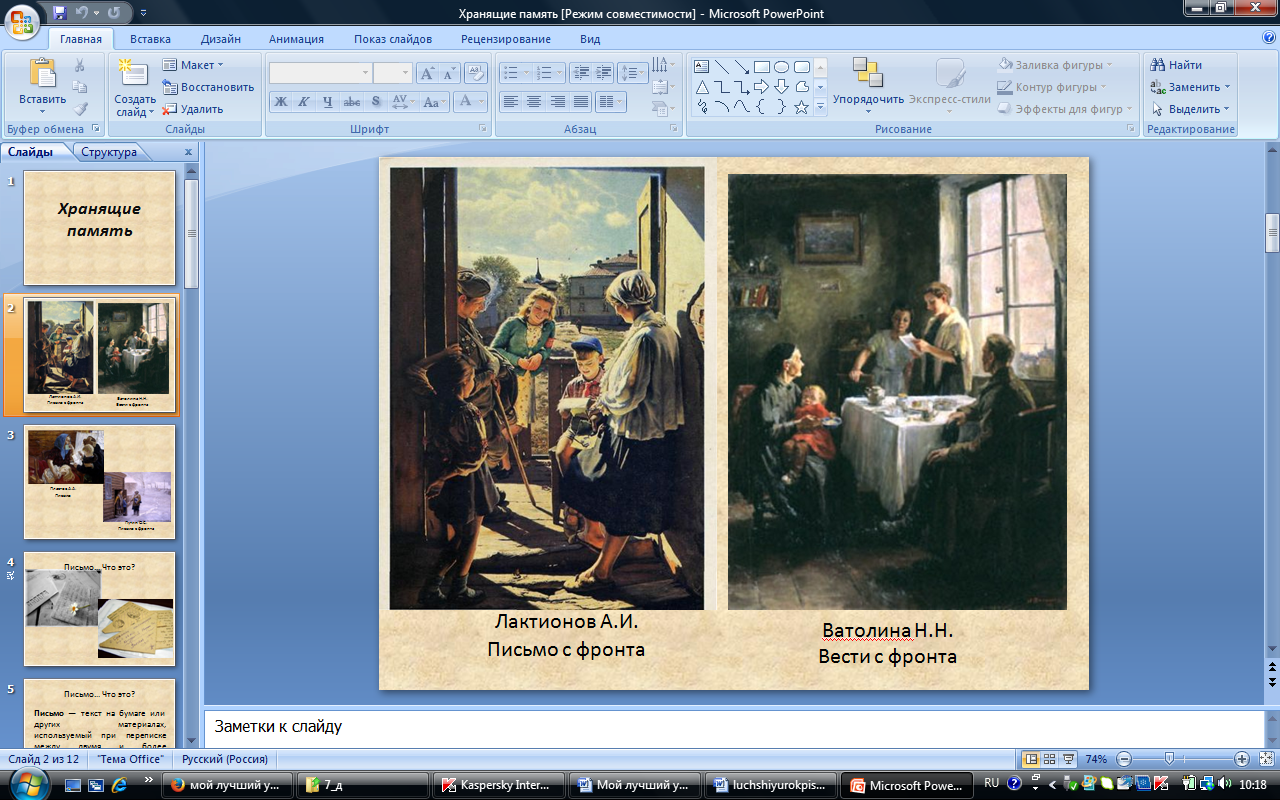Toggle text shadow S formatting
Image resolution: width=1280 pixels, height=800 pixels.
coord(376,102)
